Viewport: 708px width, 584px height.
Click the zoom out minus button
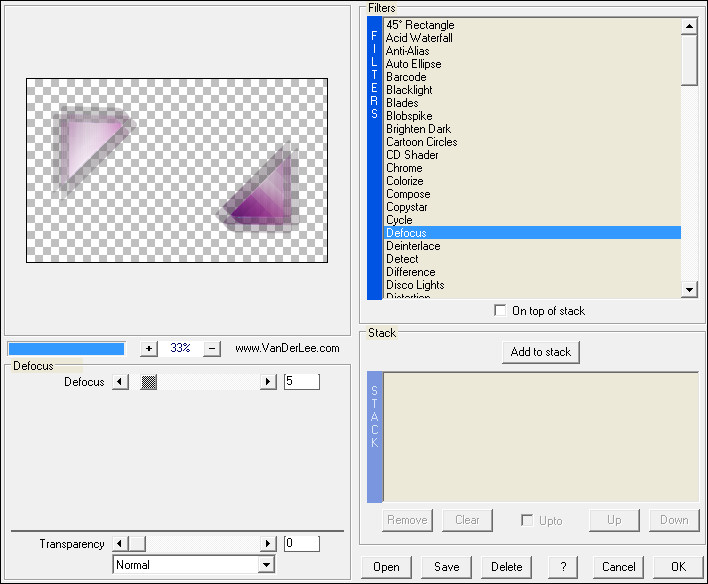pos(211,349)
